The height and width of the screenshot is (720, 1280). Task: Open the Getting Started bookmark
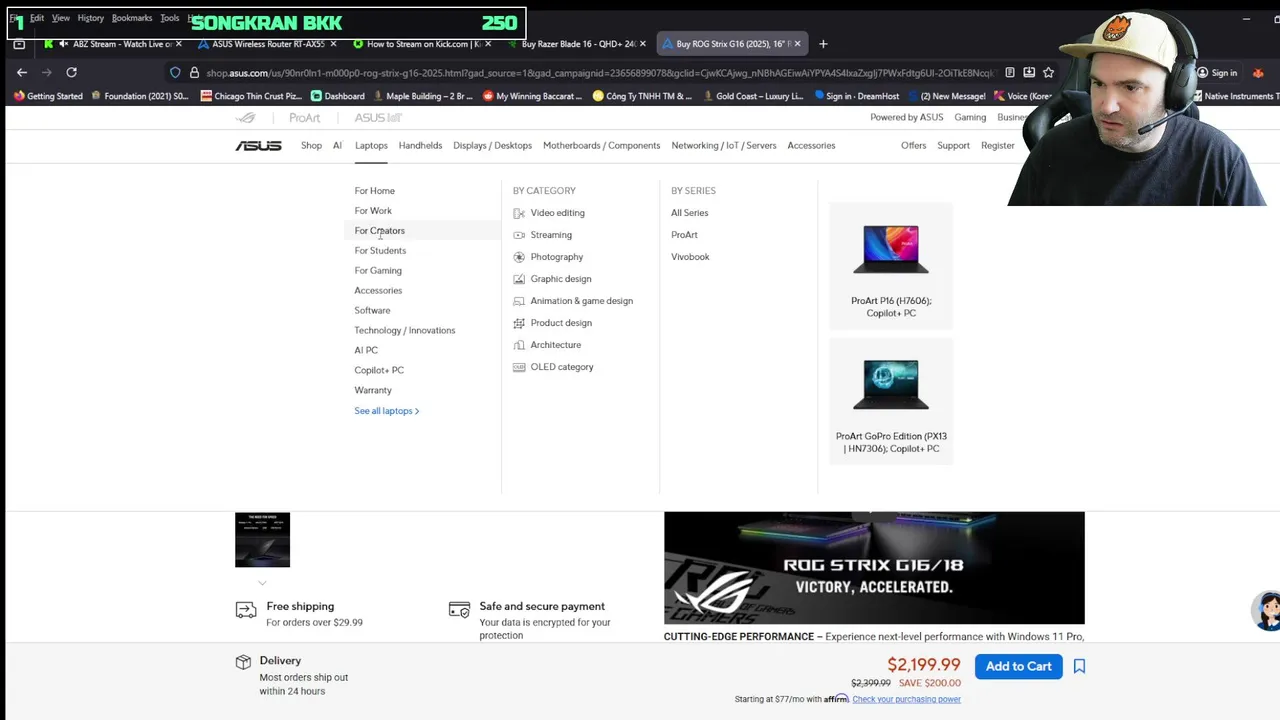[x=47, y=96]
